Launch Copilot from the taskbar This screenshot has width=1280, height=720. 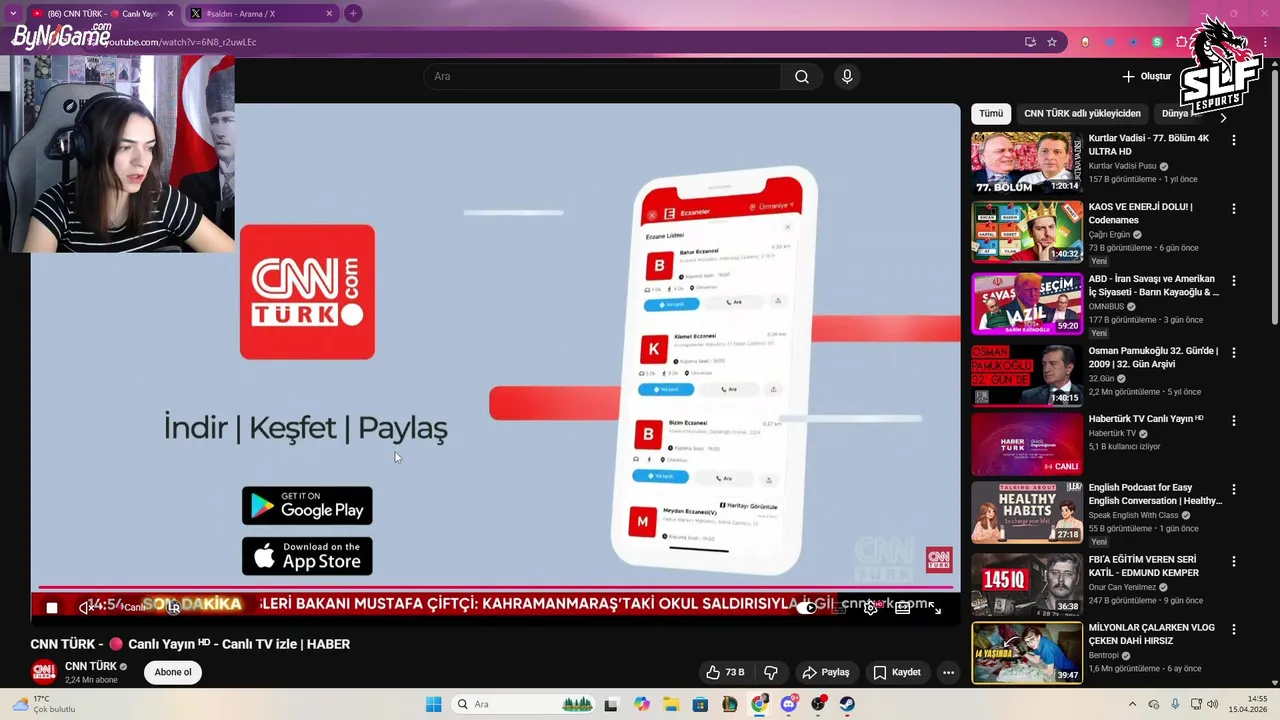click(x=641, y=704)
